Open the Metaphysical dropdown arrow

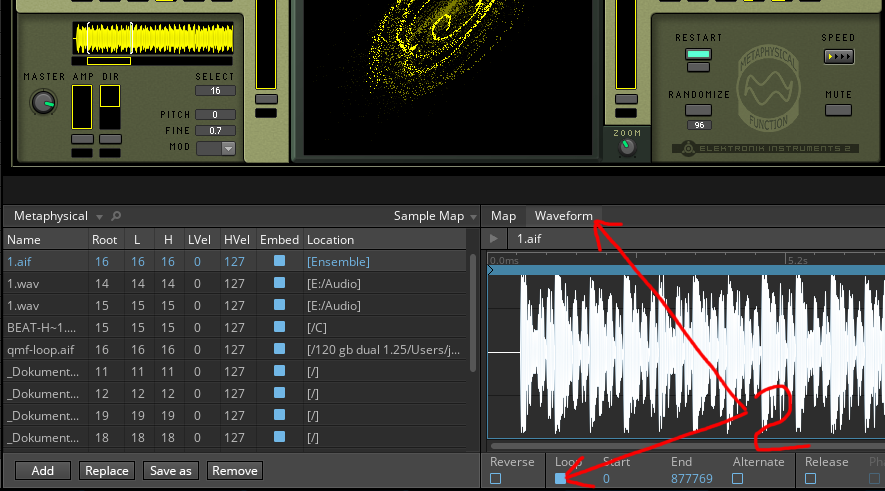(99, 217)
